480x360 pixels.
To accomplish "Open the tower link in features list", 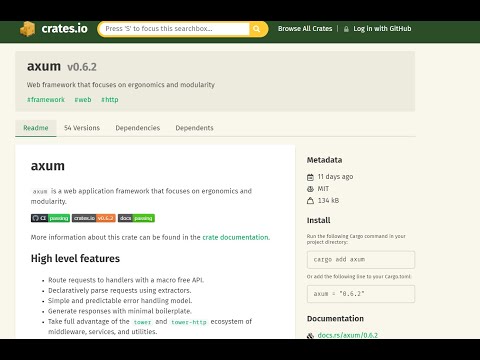I will [142, 322].
